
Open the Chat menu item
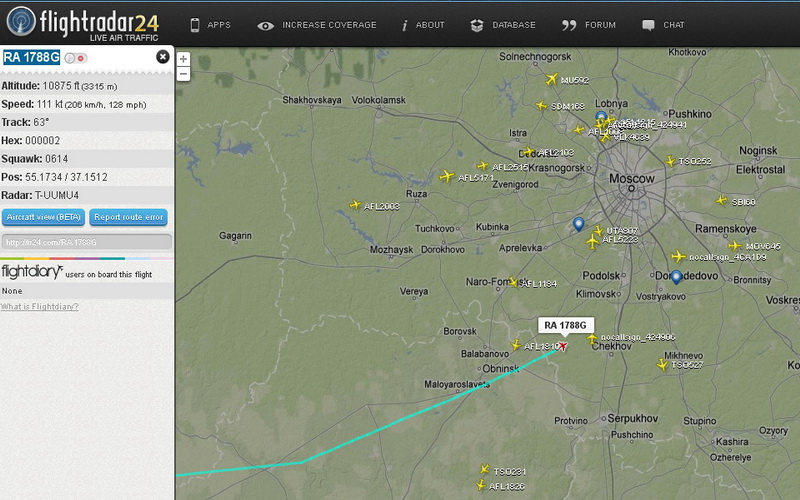click(663, 25)
